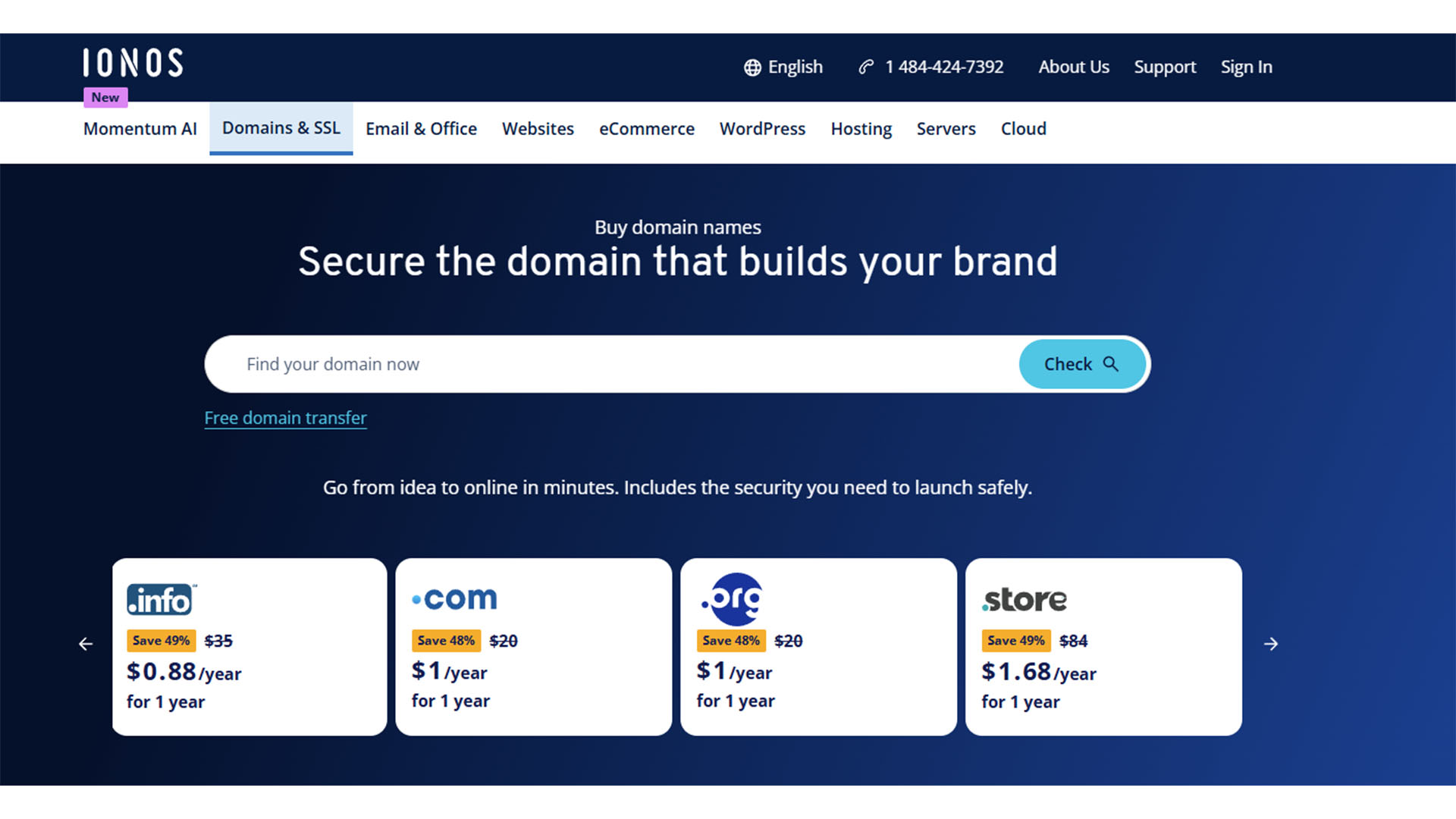Open the eCommerce menu
This screenshot has height=819, width=1456.
(x=647, y=129)
